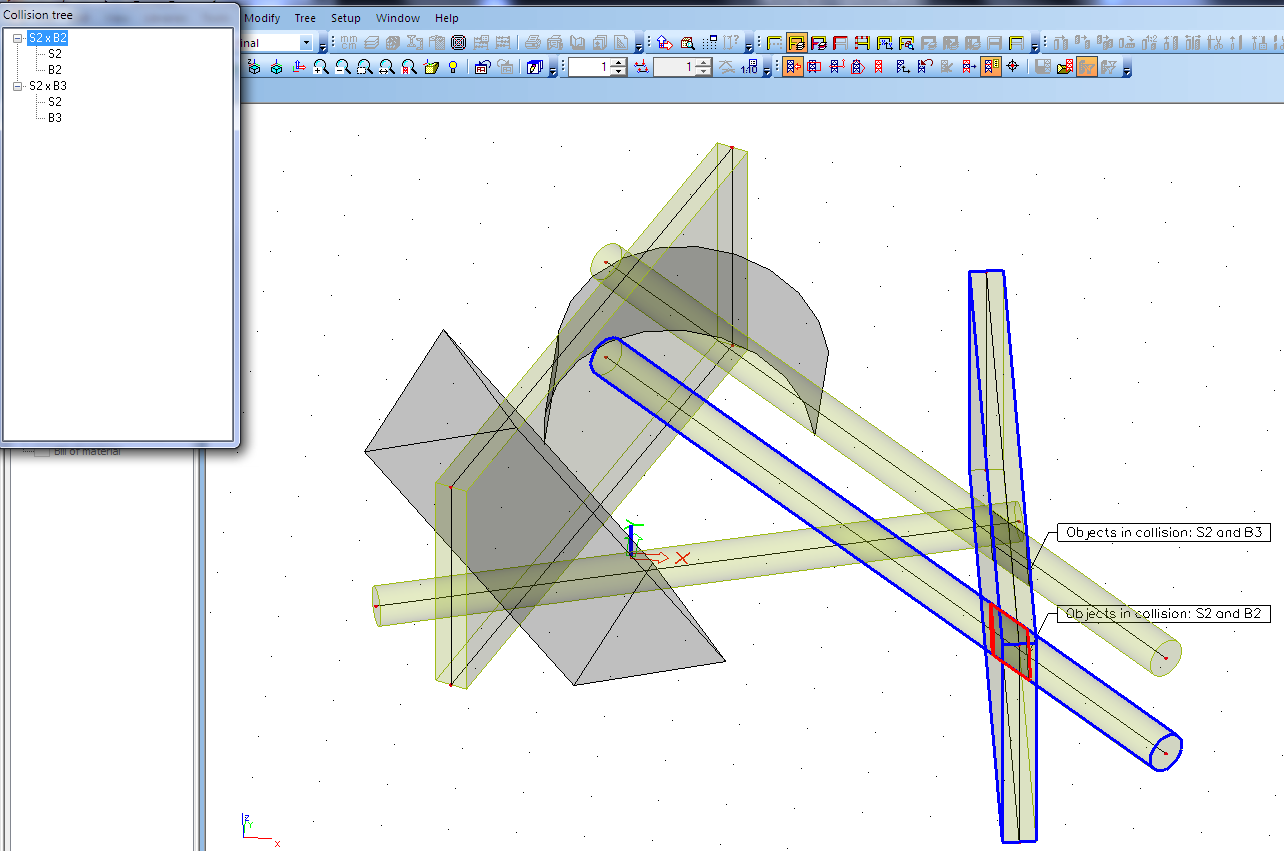Open the Tree menu

pos(305,18)
